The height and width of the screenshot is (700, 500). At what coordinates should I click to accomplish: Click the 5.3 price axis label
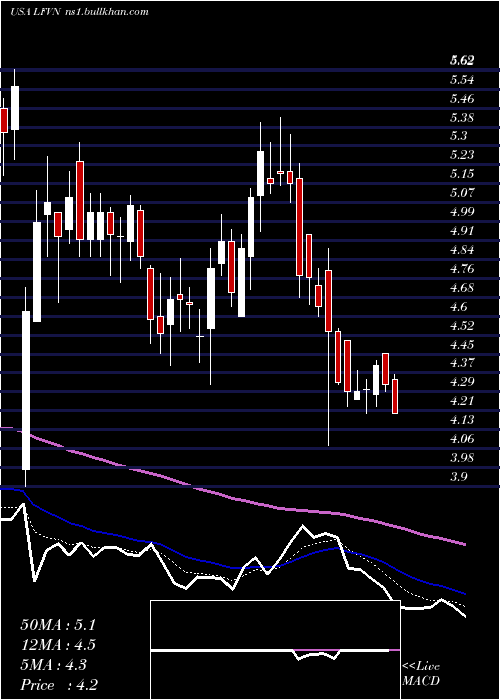click(459, 136)
